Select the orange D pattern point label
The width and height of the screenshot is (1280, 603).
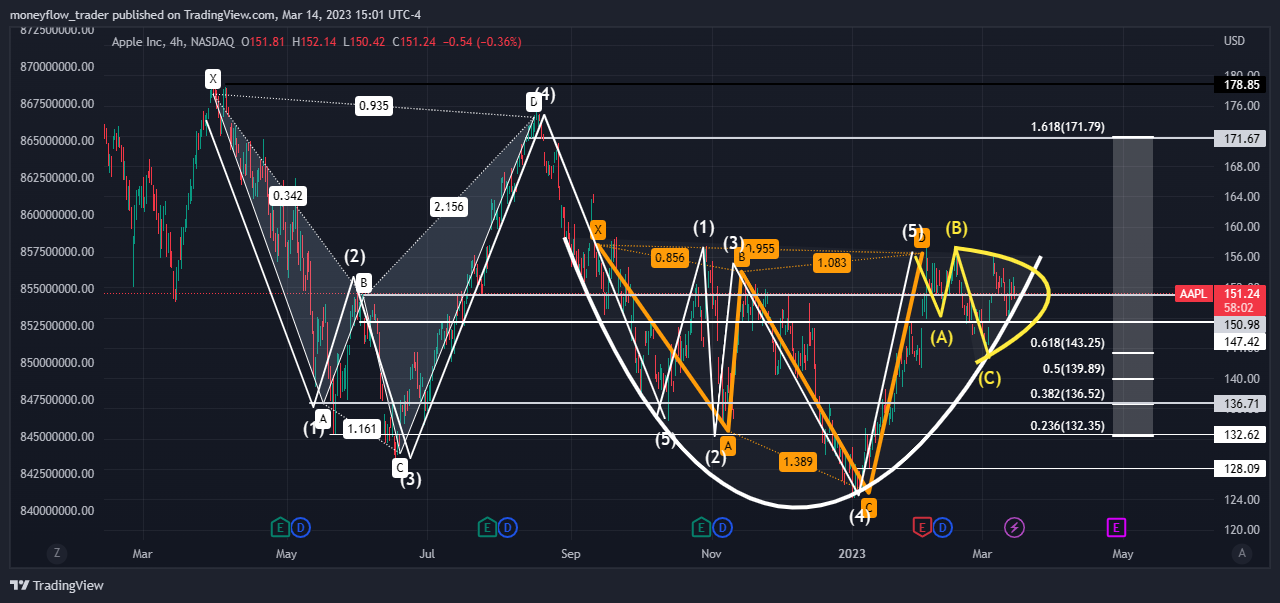pyautogui.click(x=922, y=237)
